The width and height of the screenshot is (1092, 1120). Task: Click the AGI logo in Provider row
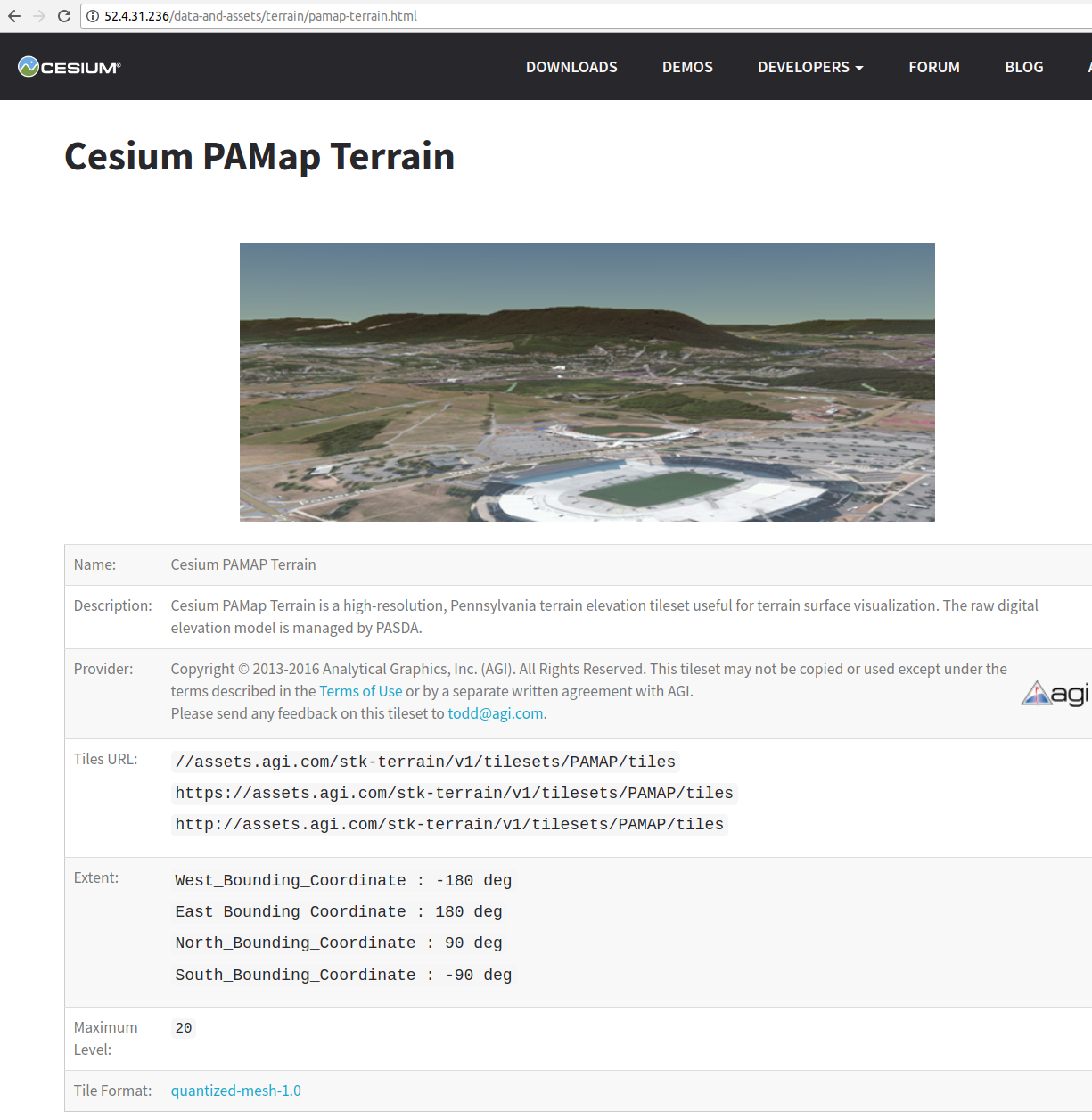(x=1055, y=693)
